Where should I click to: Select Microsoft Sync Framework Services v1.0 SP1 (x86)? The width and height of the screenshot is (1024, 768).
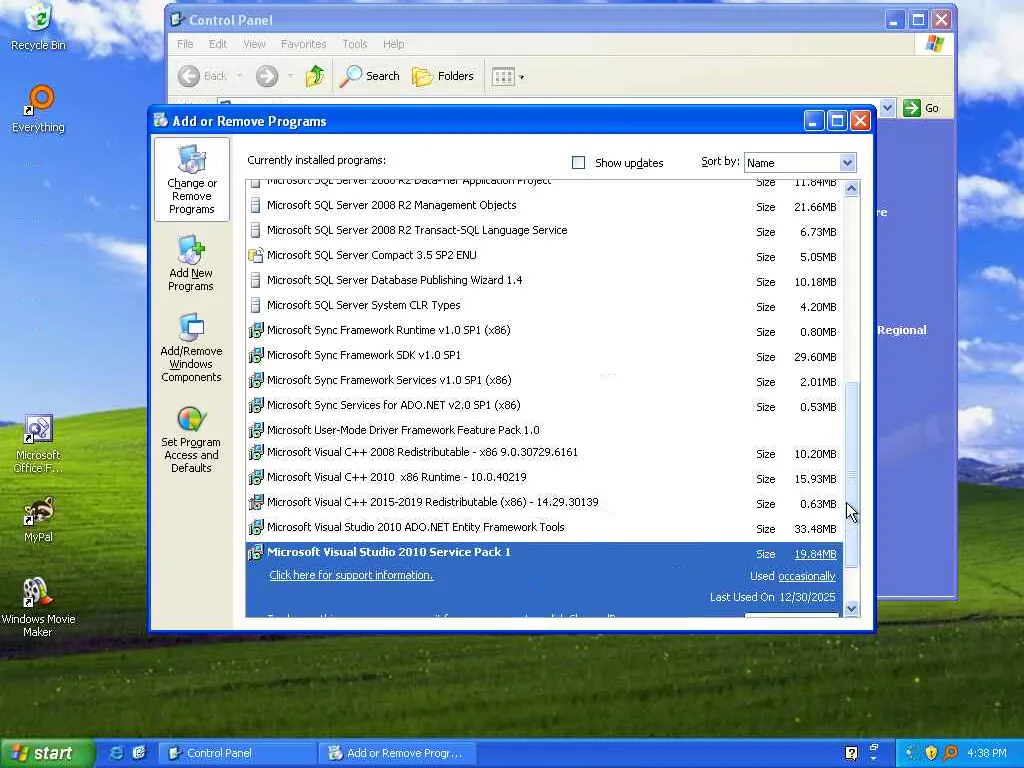[543, 381]
